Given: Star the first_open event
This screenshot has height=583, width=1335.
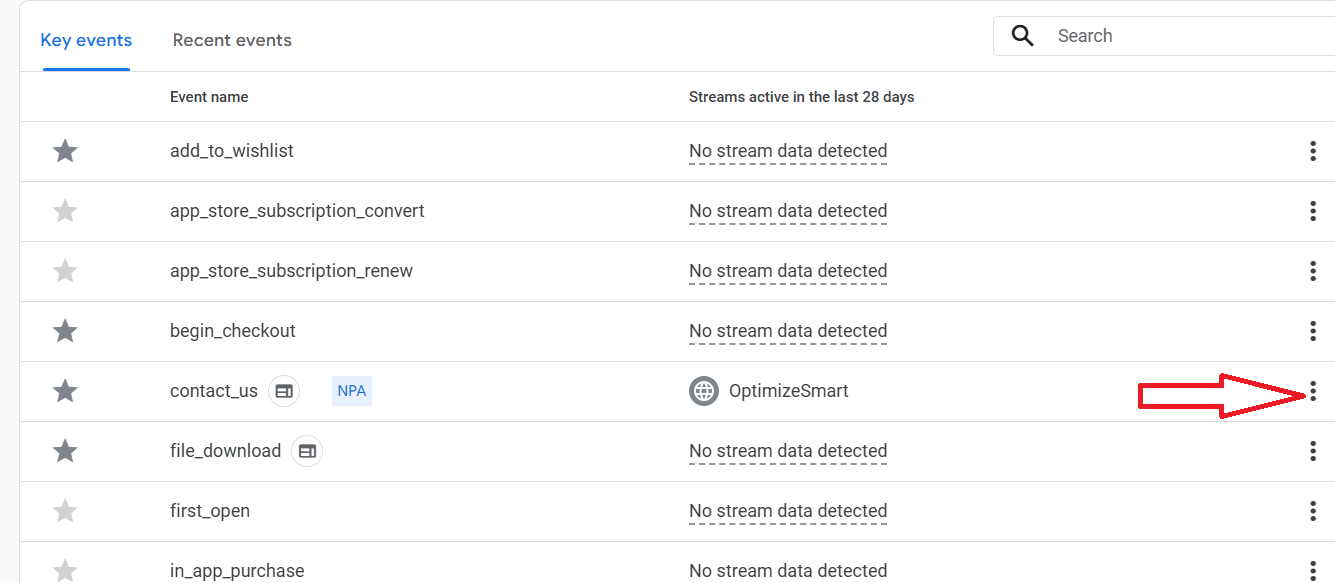Looking at the screenshot, I should (x=65, y=511).
